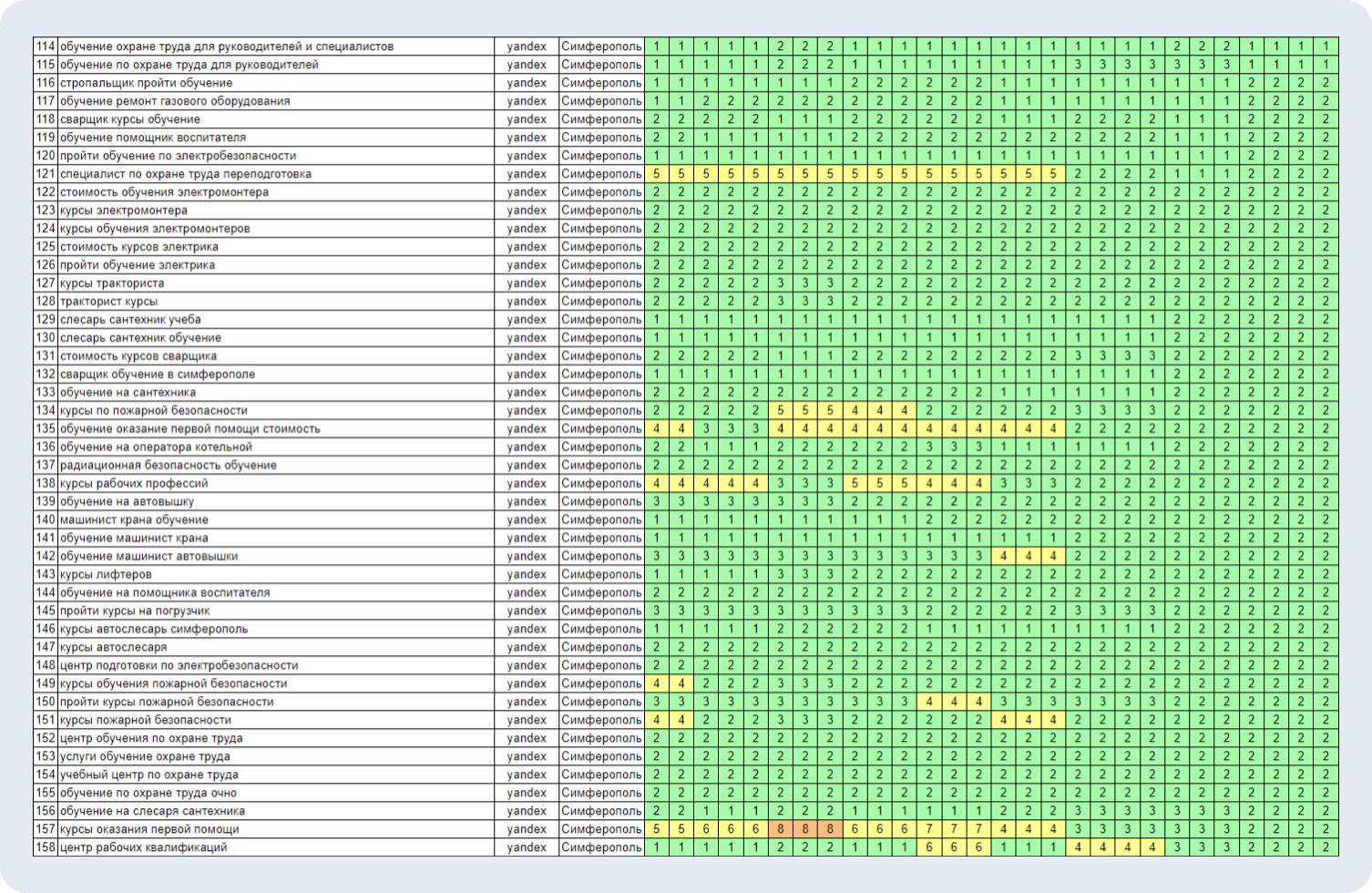Select 'Симферополь' cell in row 121
The height and width of the screenshot is (893, 1372).
(x=601, y=174)
